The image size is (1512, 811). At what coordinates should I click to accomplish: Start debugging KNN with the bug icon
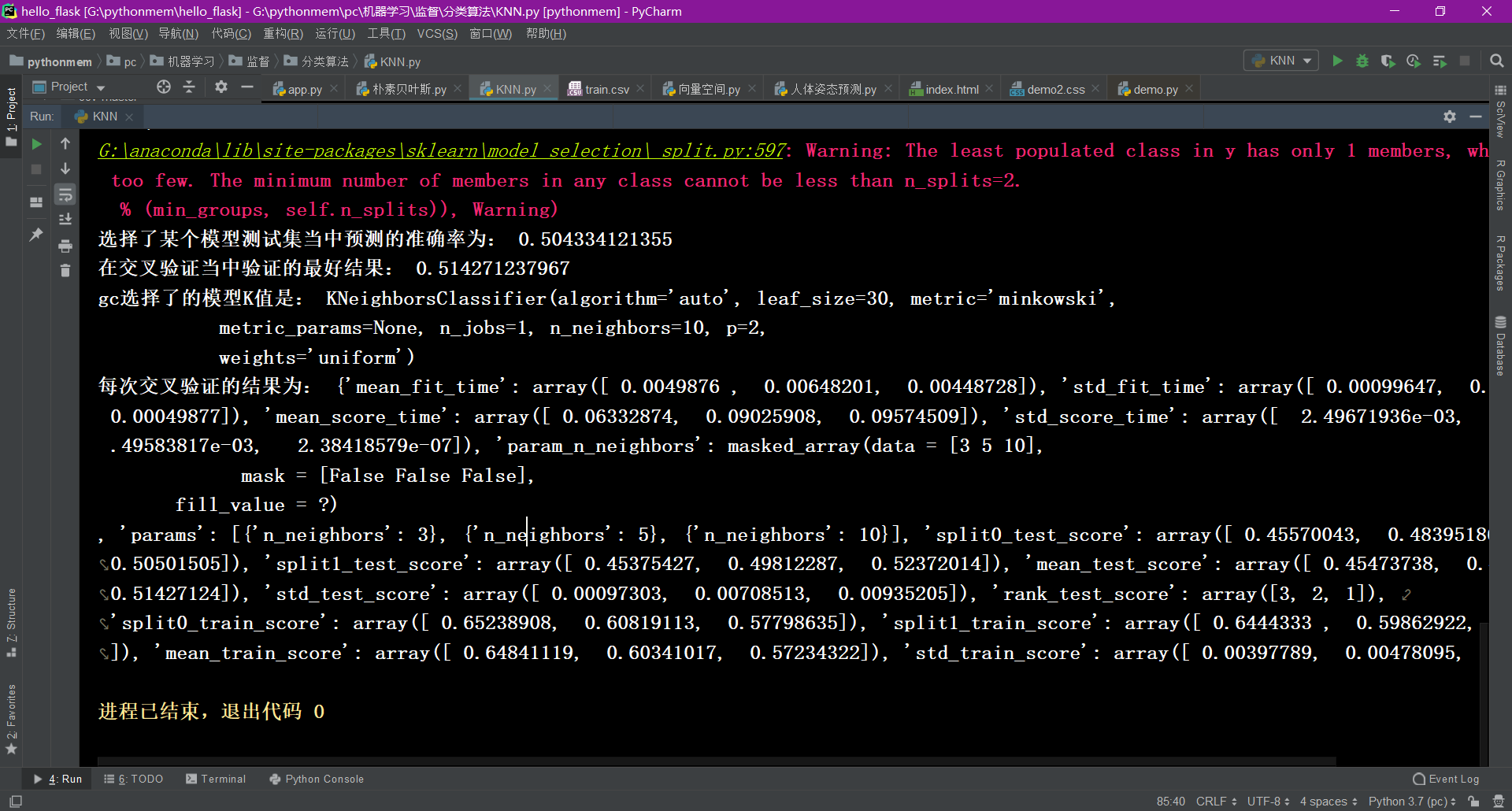[1362, 61]
